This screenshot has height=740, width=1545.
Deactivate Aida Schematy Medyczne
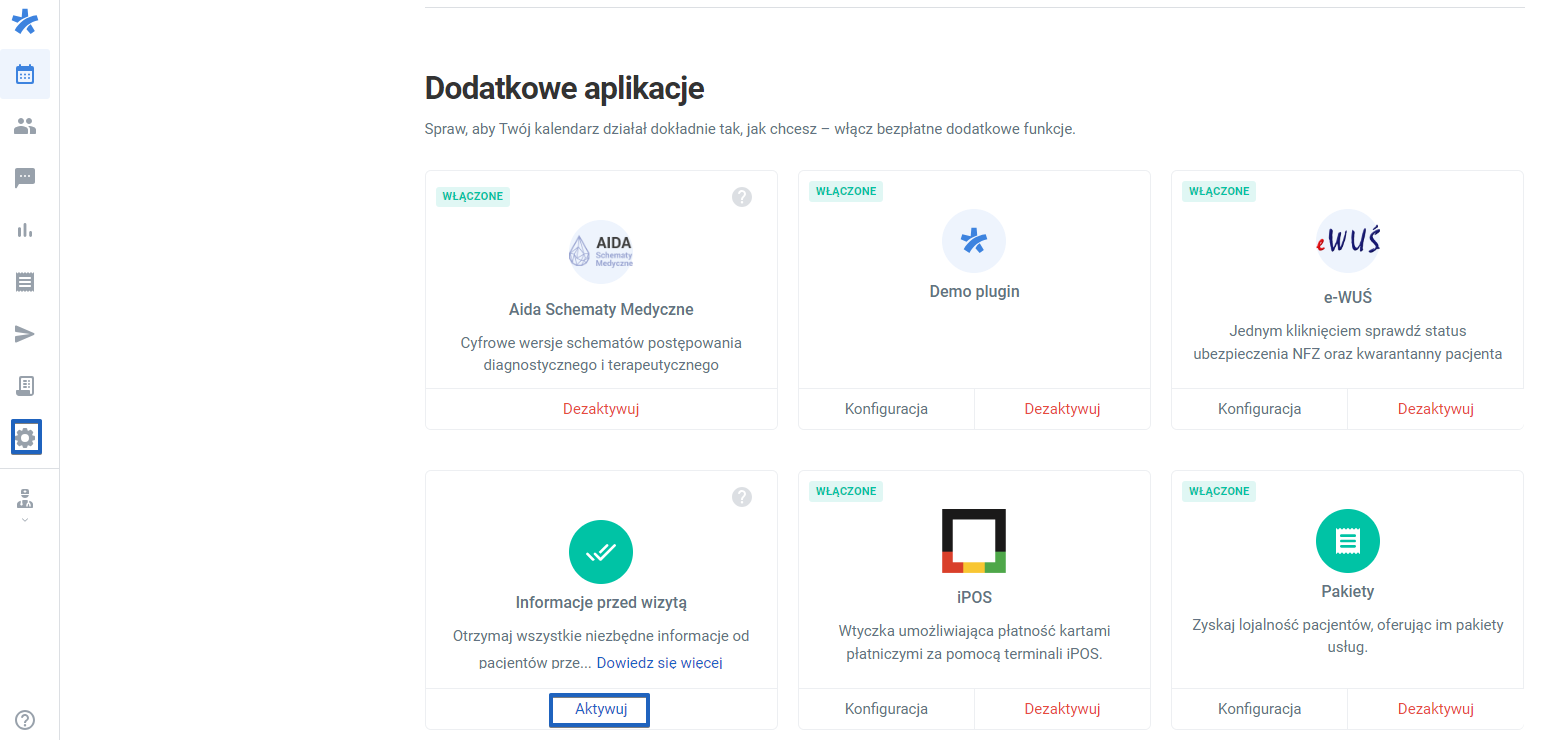[x=600, y=409]
